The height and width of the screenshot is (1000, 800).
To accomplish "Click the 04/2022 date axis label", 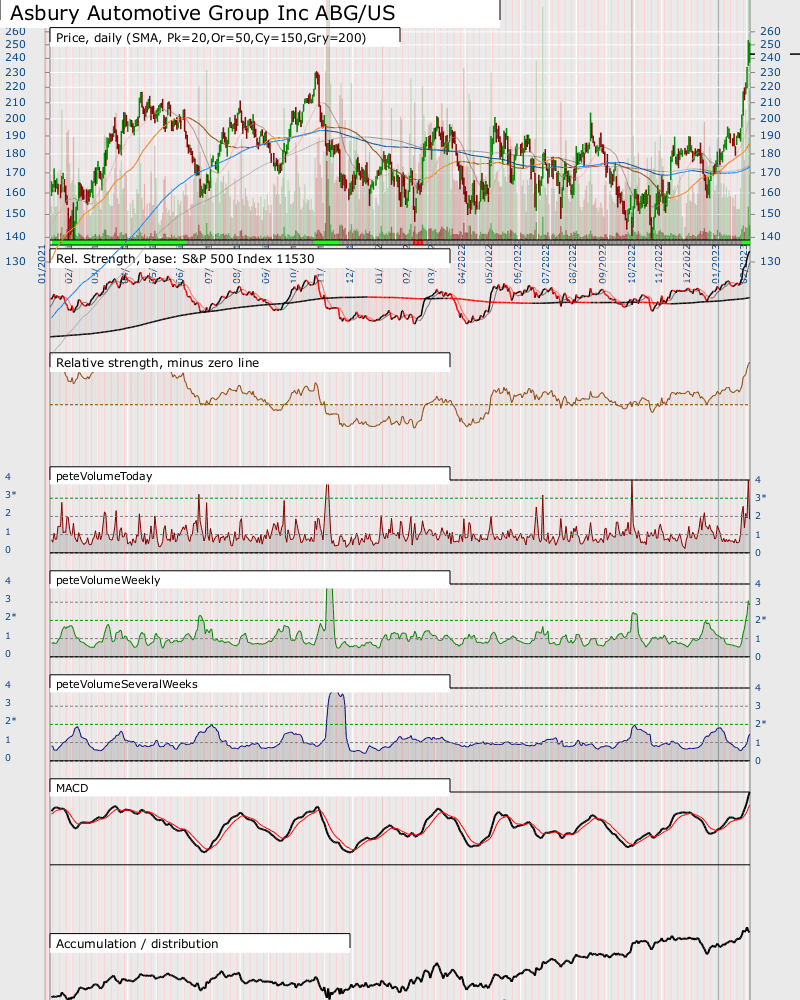I will [462, 264].
